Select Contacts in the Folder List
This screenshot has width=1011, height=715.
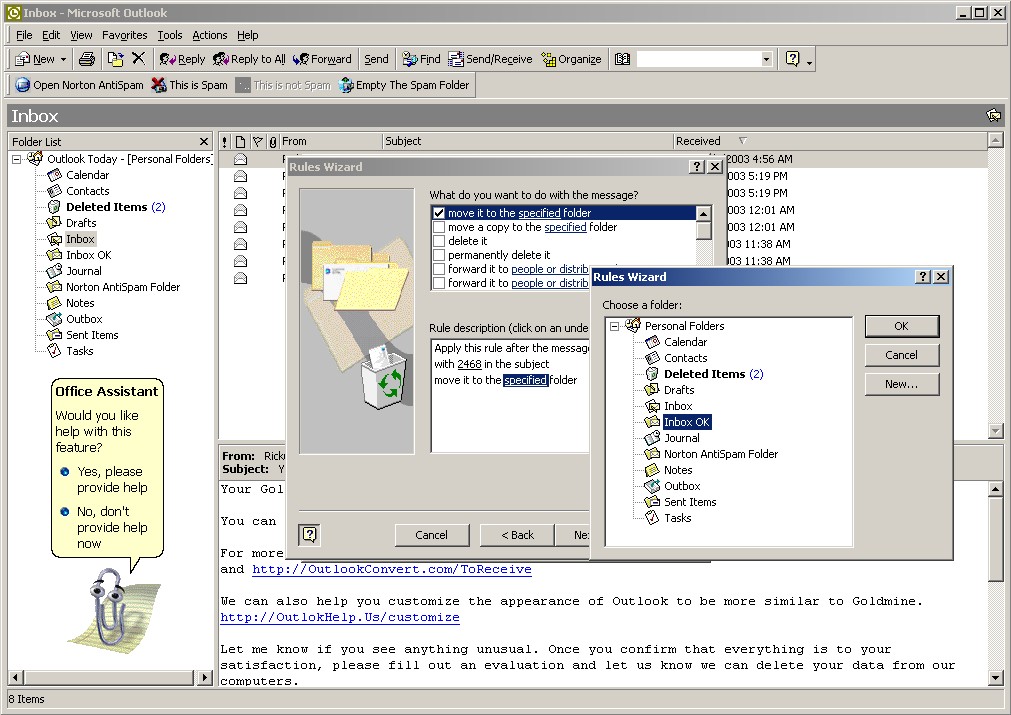pyautogui.click(x=87, y=191)
